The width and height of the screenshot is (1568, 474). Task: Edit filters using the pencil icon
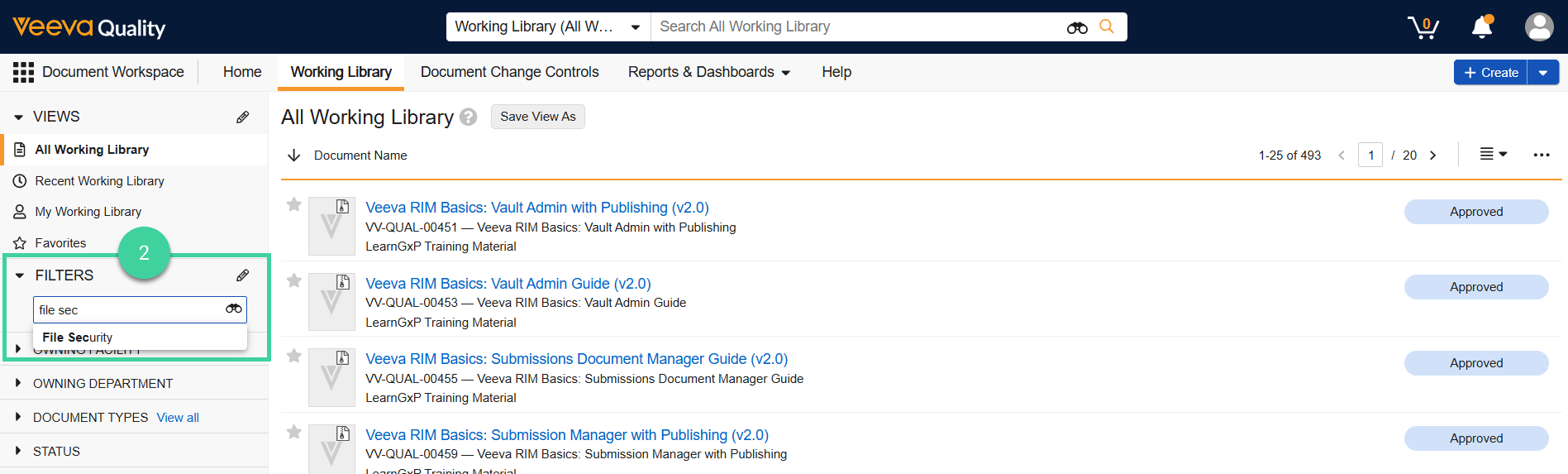point(242,275)
